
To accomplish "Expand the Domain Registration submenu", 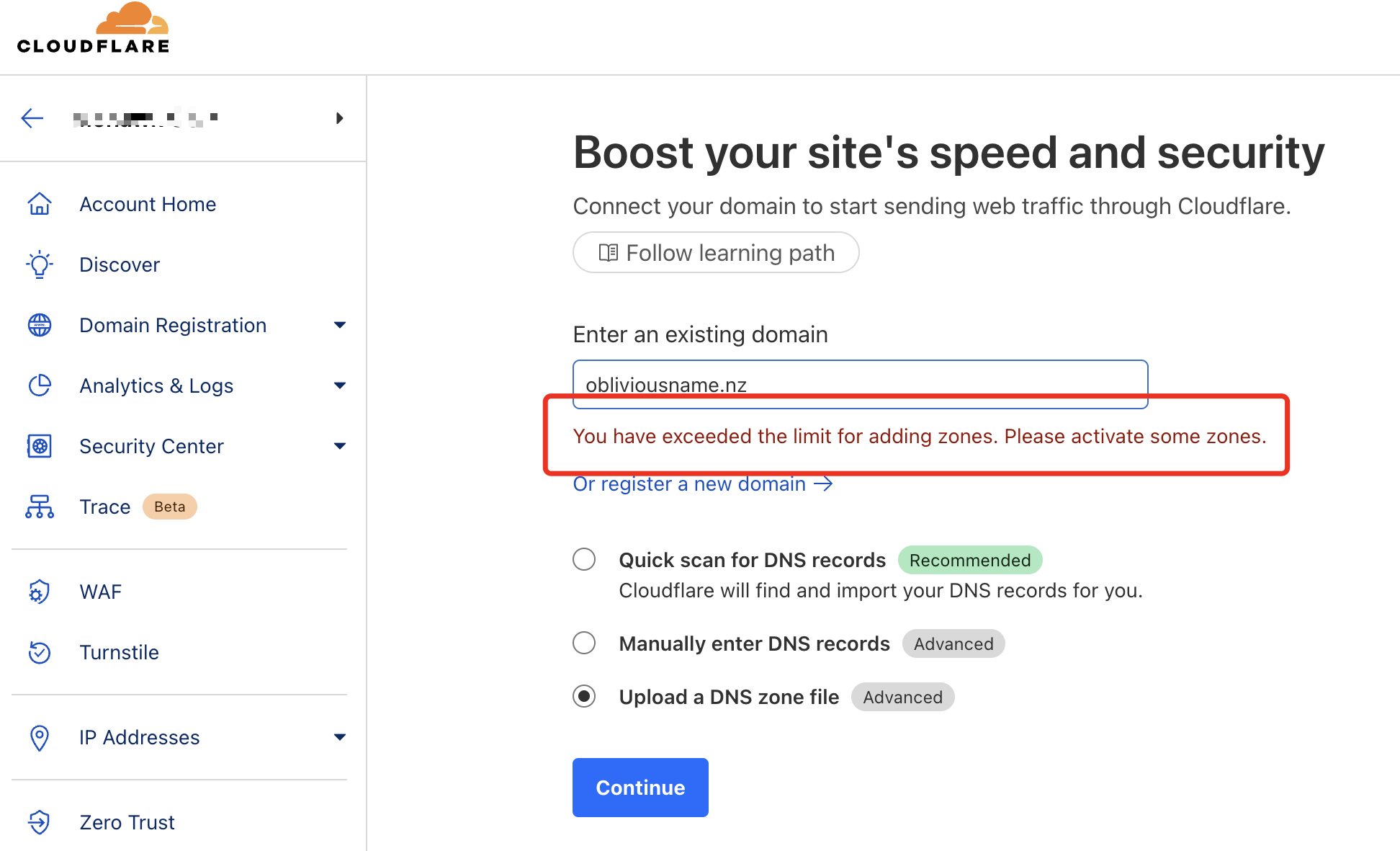I will pyautogui.click(x=340, y=325).
